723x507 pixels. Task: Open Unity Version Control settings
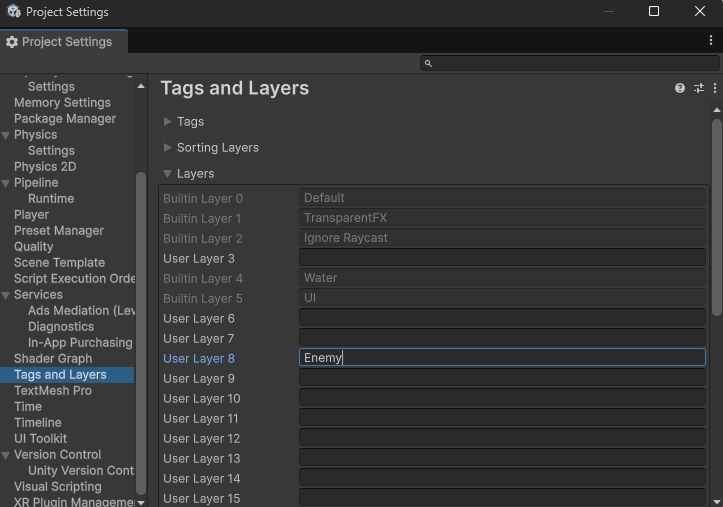coord(81,471)
